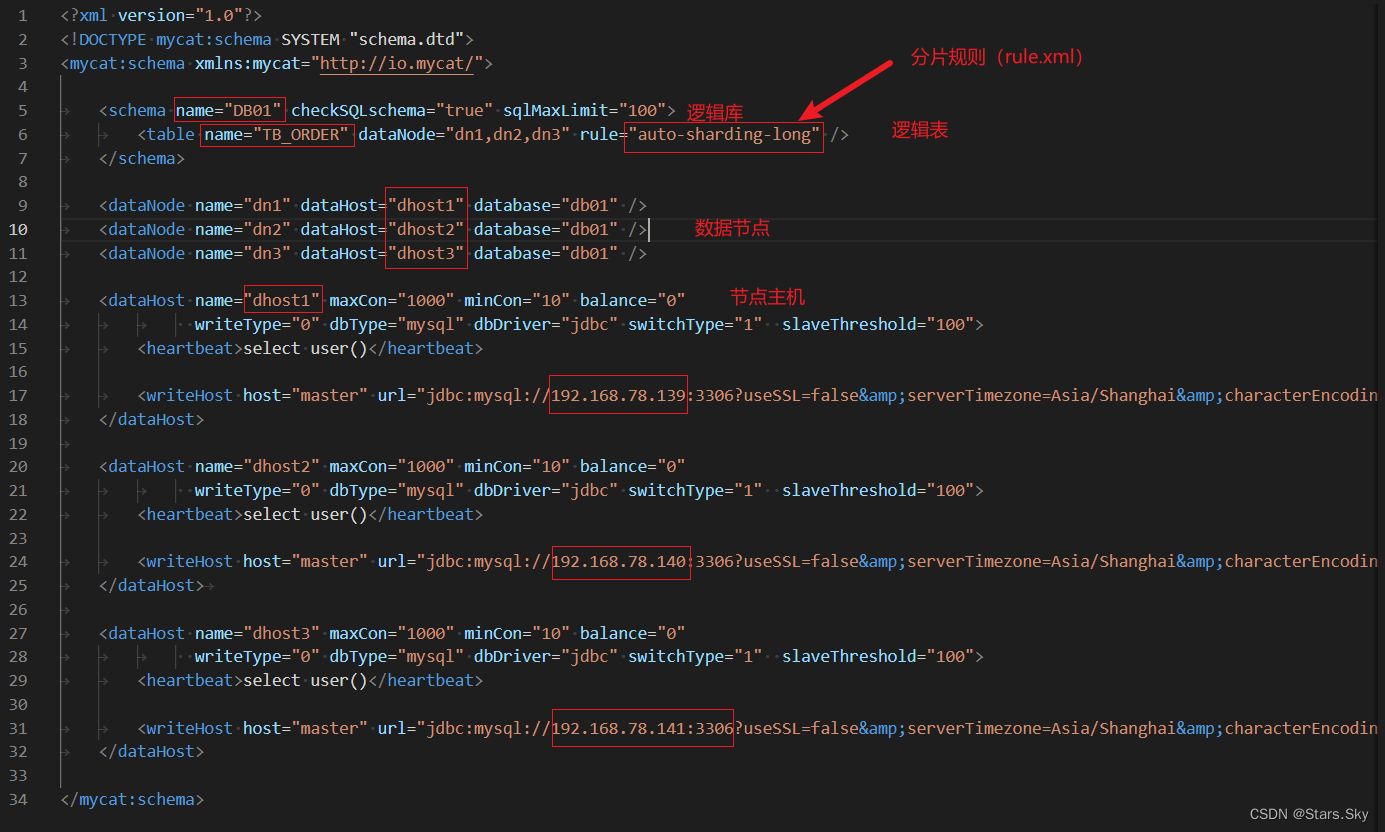Click the 数据节点 annotation label

(732, 228)
